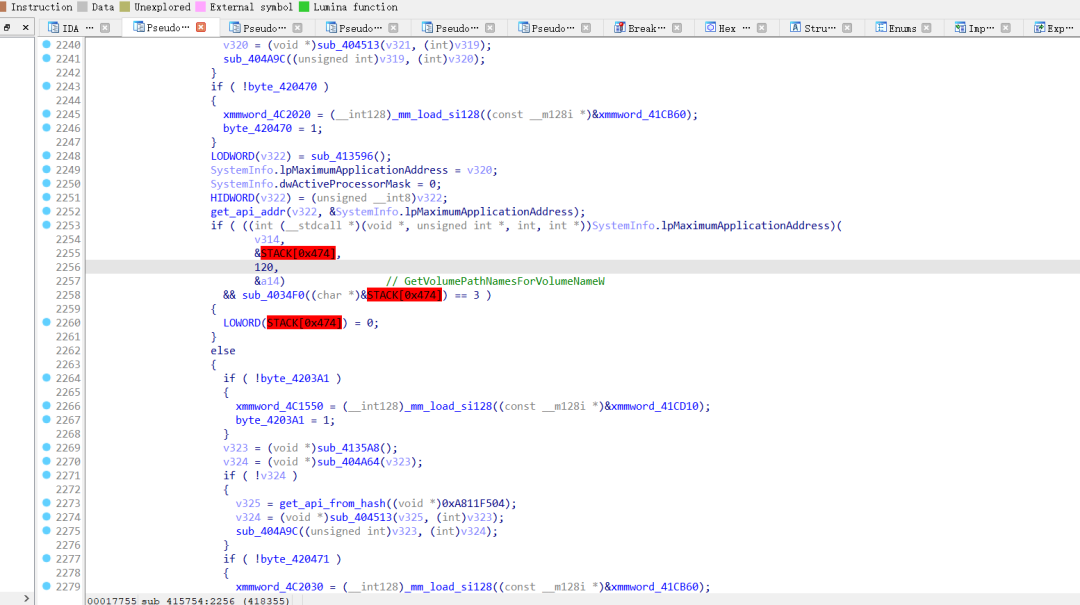Open the Hex view tab

coord(727,28)
